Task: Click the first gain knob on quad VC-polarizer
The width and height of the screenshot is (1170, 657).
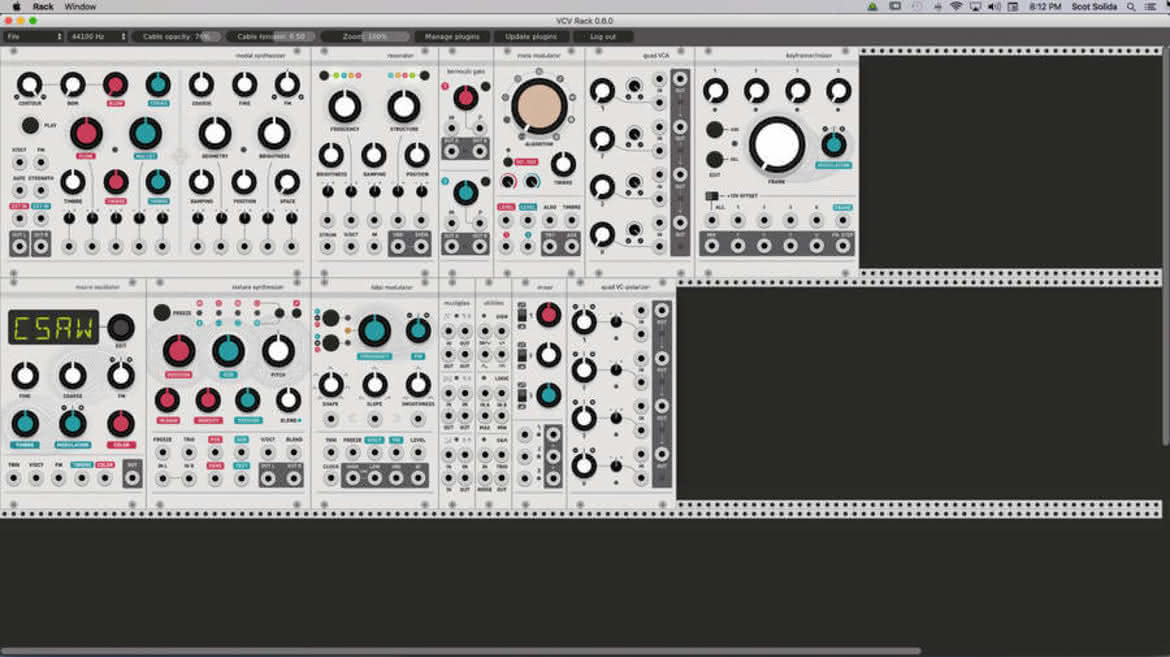Action: 584,323
